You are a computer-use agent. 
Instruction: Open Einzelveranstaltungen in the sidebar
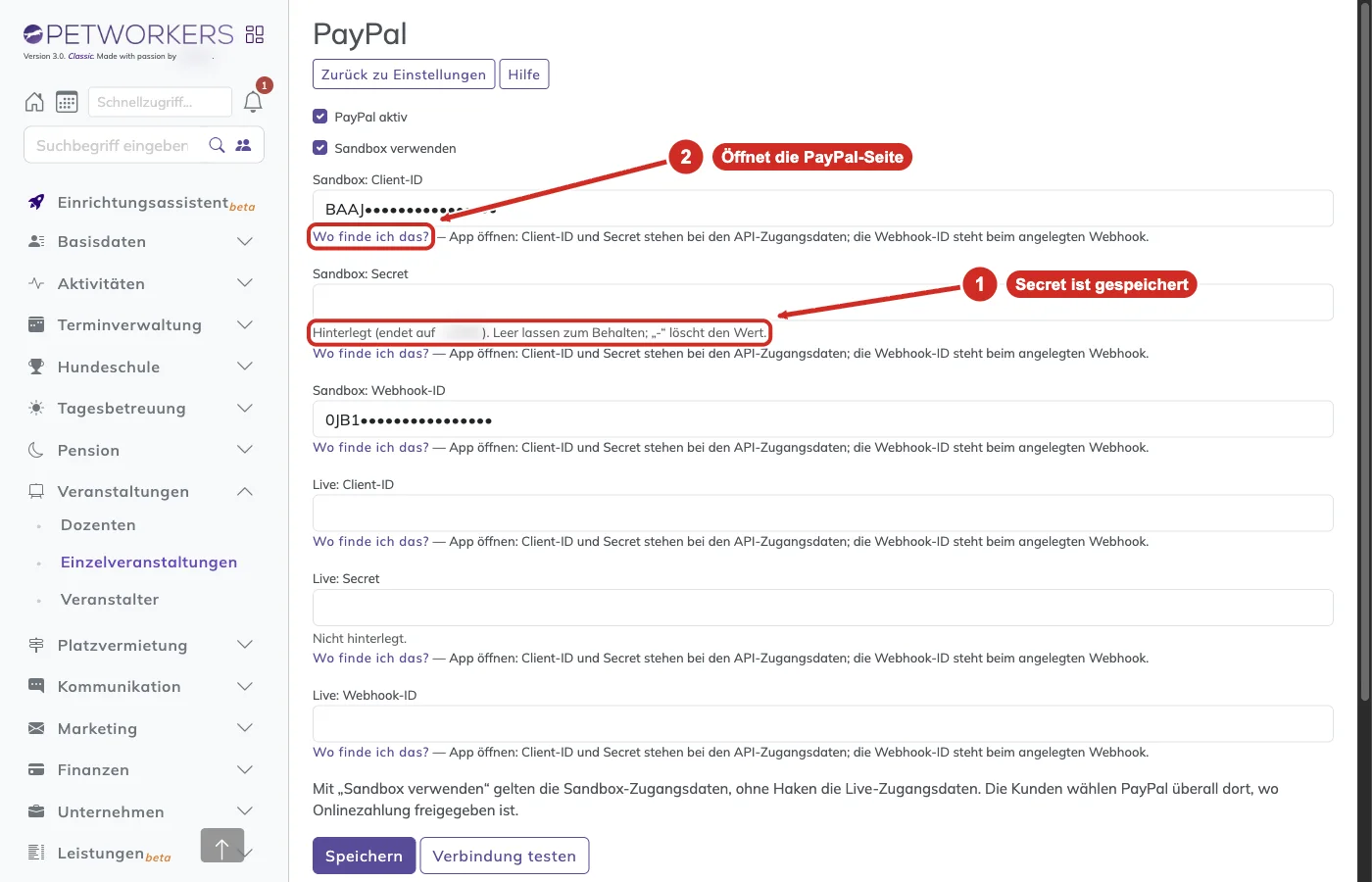click(x=149, y=563)
